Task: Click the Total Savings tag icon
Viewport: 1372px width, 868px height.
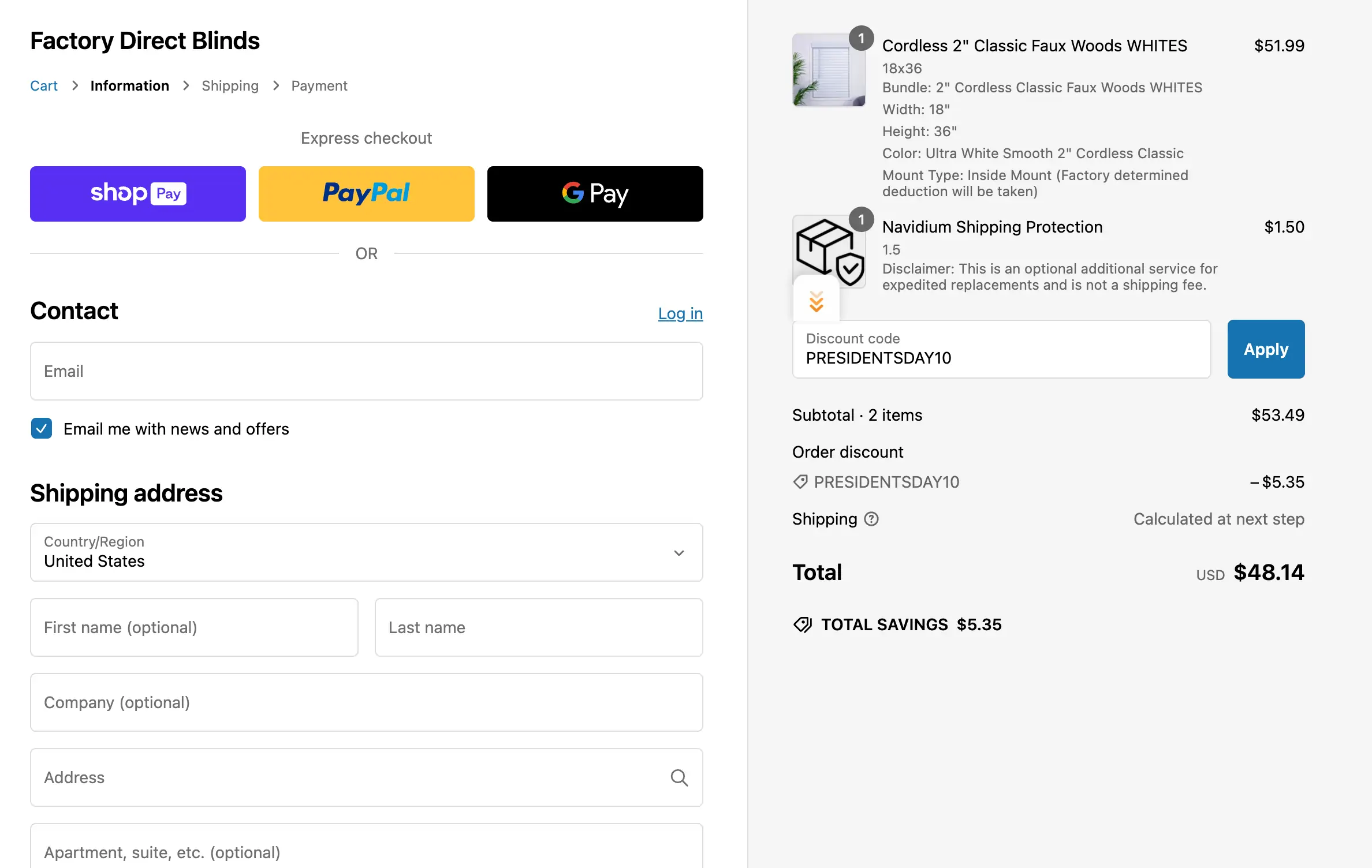Action: [x=803, y=624]
